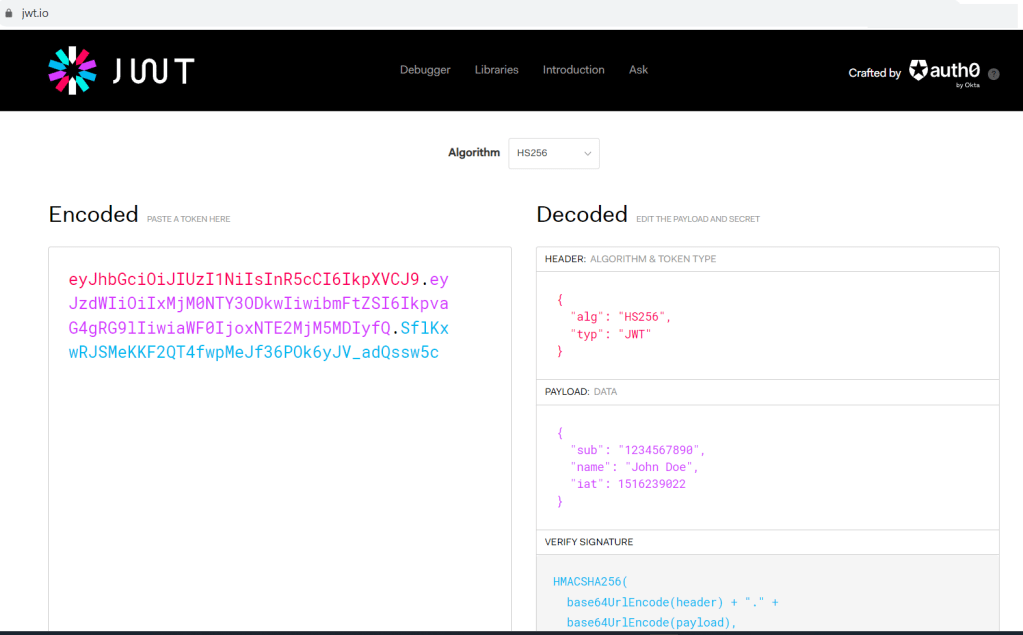This screenshot has height=635, width=1023.
Task: Expand the Algorithm dropdown chevron
Action: (587, 154)
